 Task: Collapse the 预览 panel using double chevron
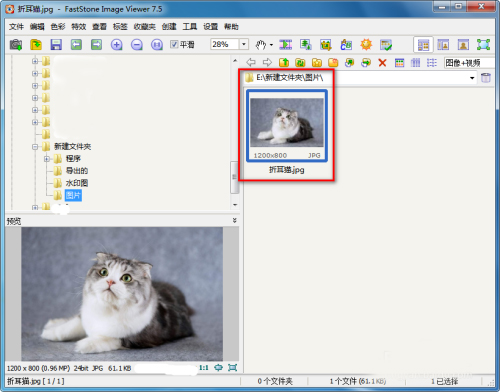tap(235, 220)
